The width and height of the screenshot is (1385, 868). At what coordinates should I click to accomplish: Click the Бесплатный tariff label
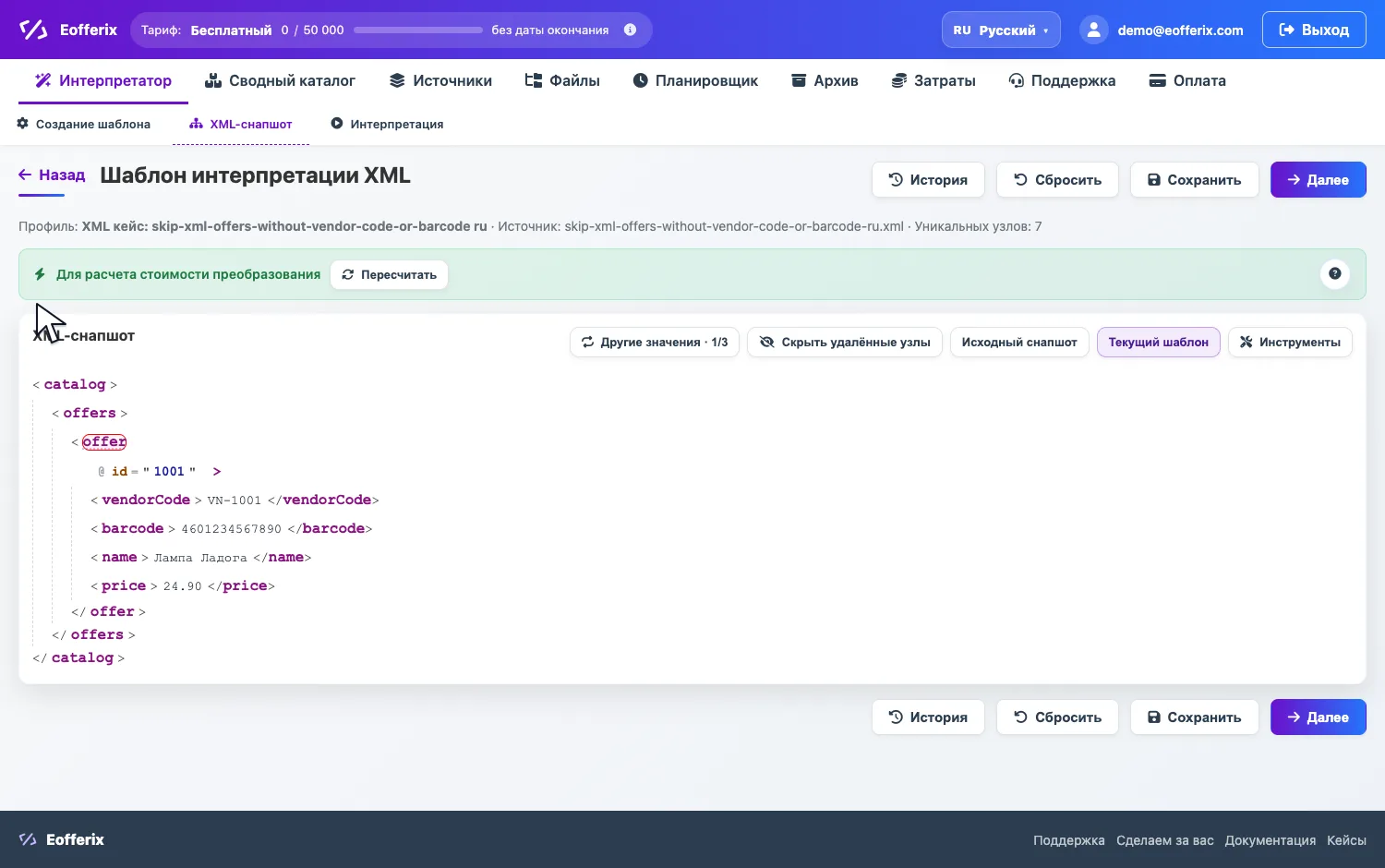(231, 30)
